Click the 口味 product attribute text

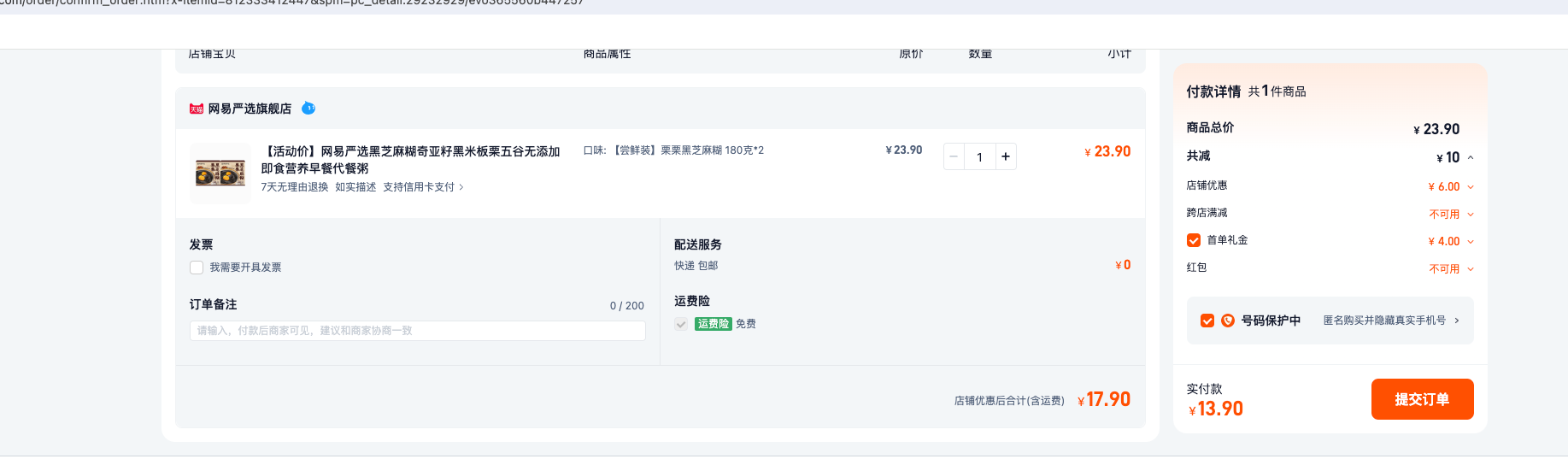673,150
